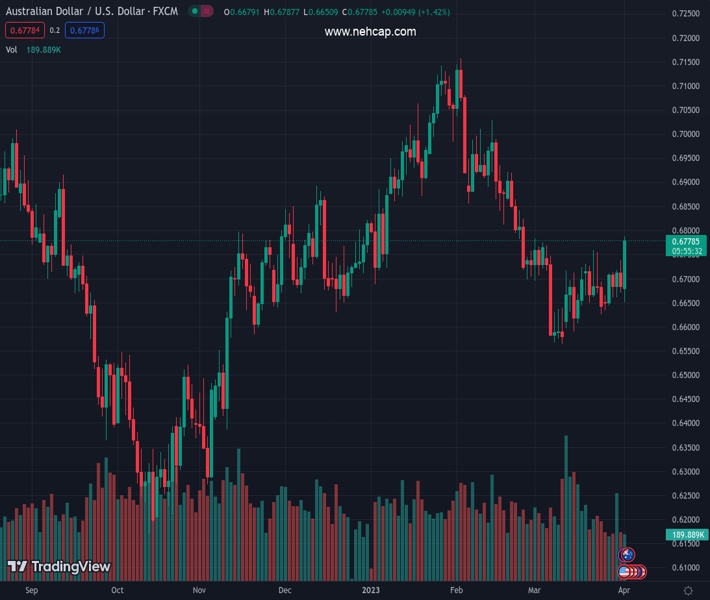Click the Vol indicator label

pyautogui.click(x=11, y=49)
